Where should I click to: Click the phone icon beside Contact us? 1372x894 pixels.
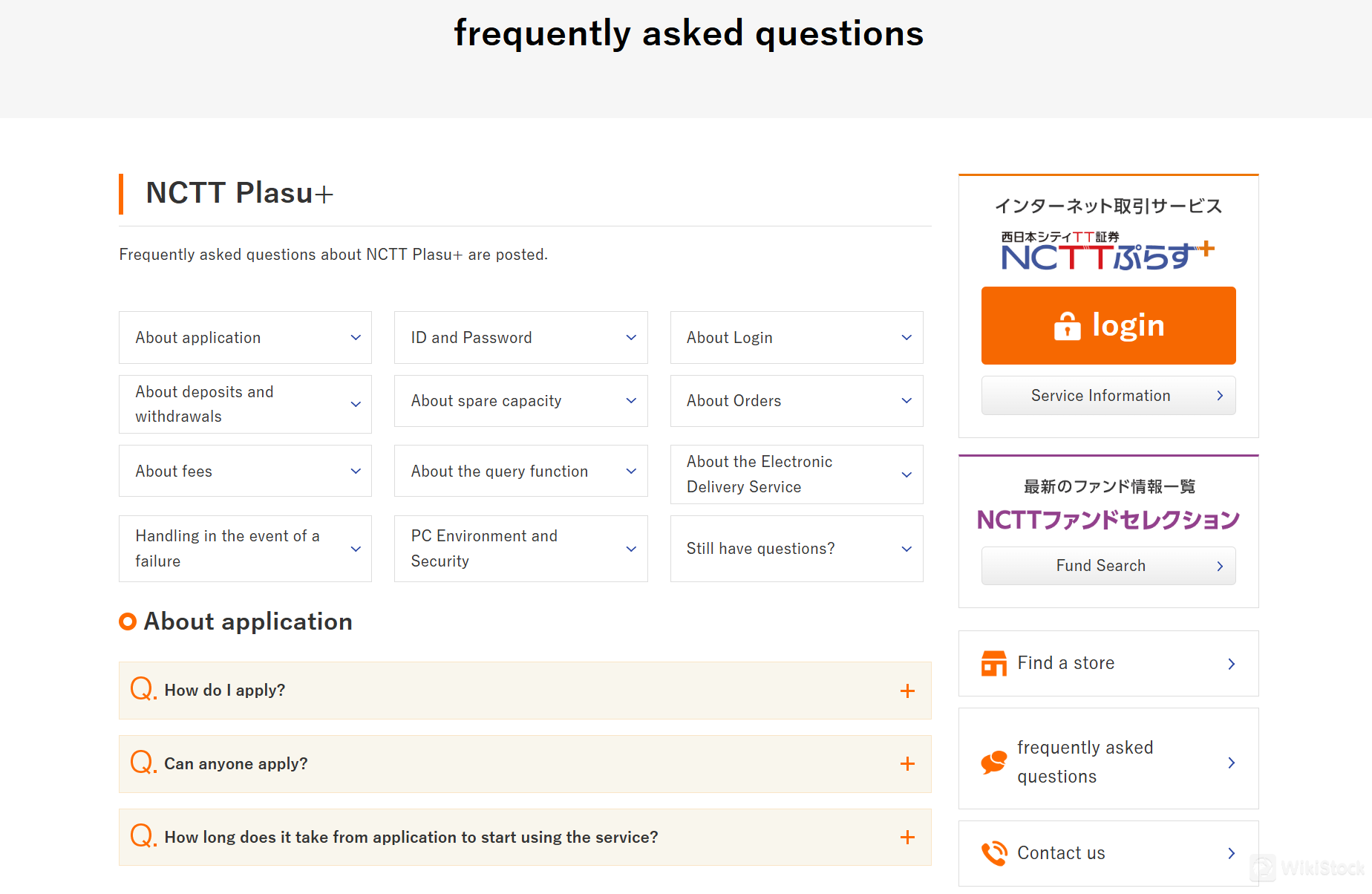pos(993,853)
